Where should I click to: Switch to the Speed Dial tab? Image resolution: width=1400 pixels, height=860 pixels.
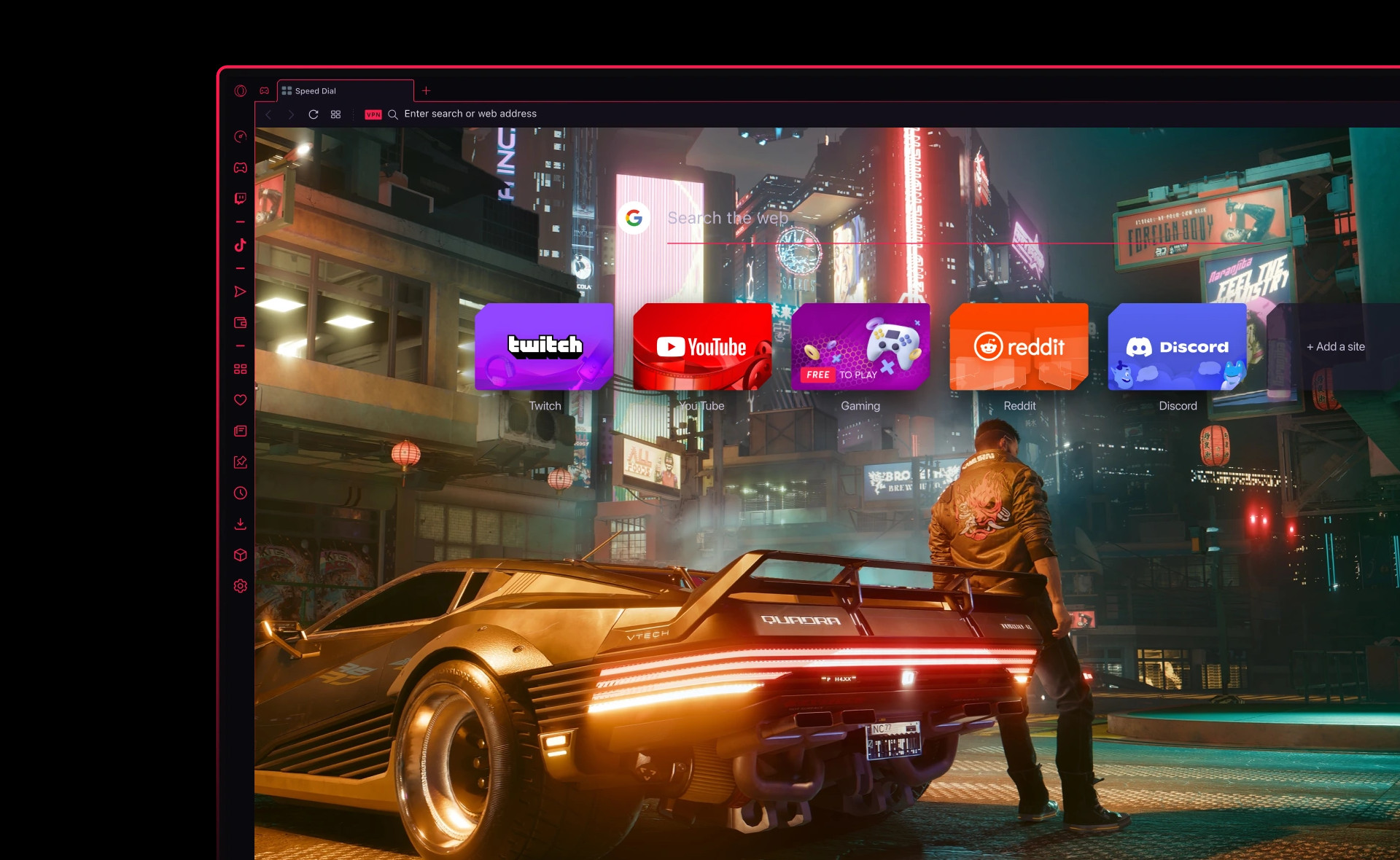coord(346,91)
